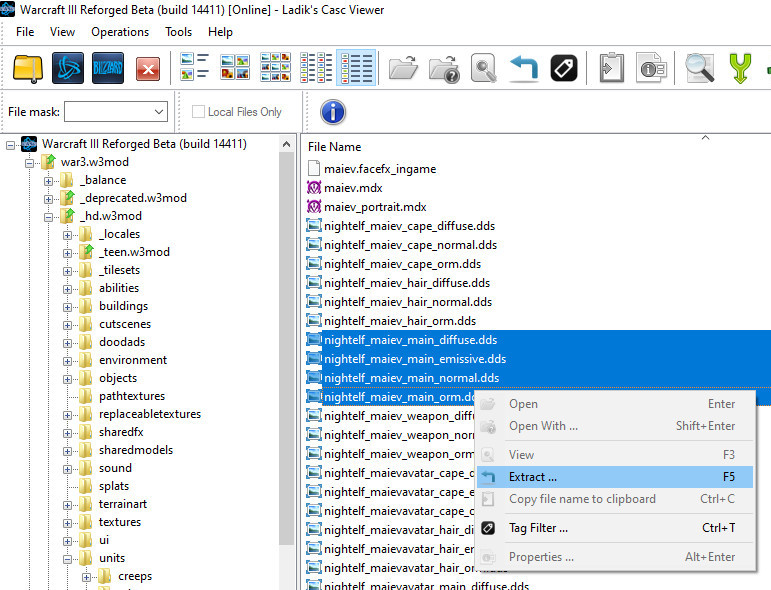Open storage with the yellow folder icon
771x590 pixels.
pyautogui.click(x=28, y=68)
